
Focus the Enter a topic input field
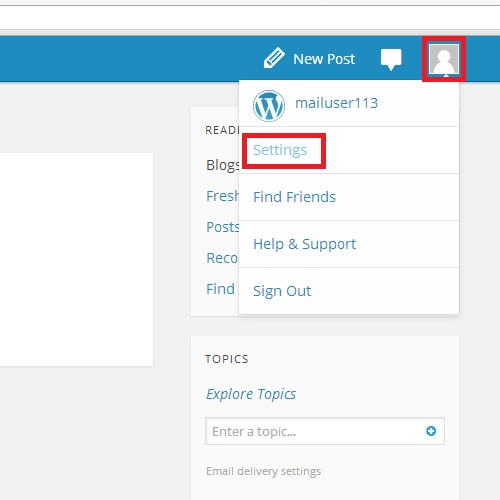[325, 431]
